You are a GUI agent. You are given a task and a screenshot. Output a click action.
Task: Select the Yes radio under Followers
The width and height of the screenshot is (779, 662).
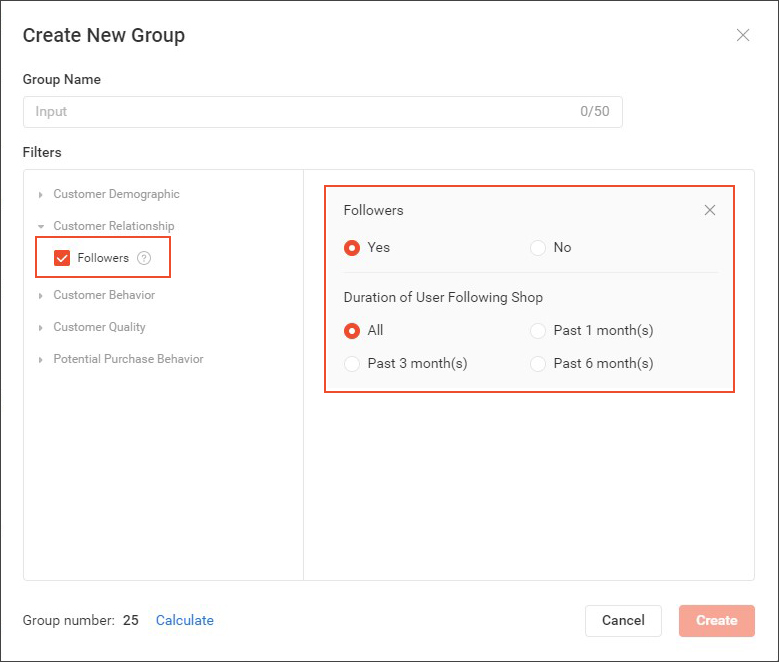coord(352,247)
